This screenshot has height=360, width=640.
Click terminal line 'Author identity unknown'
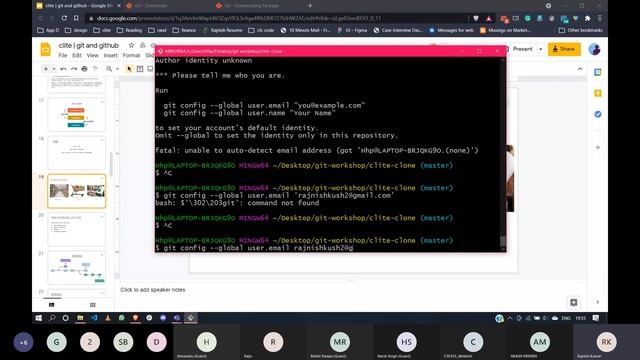tap(204, 61)
